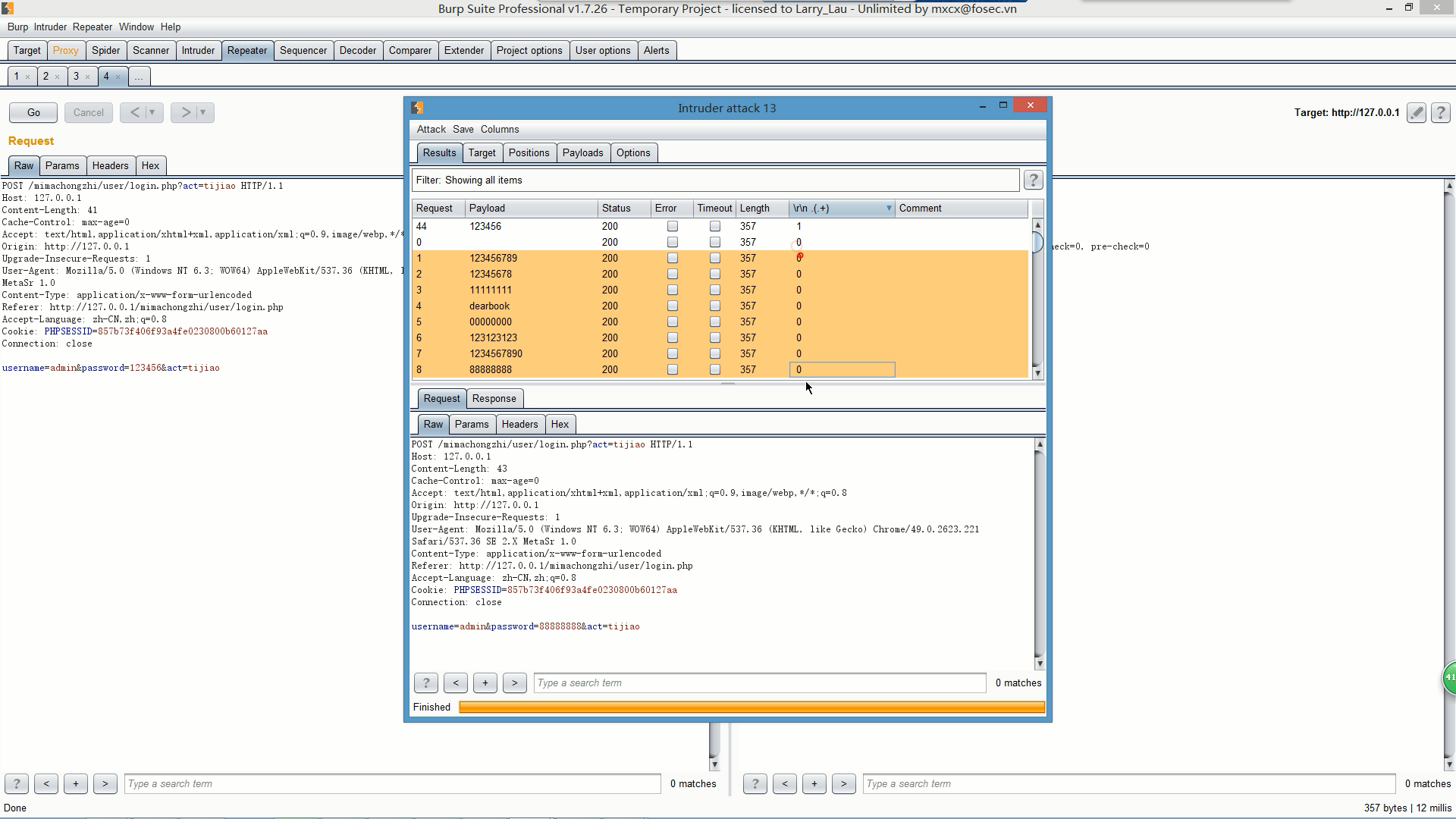Plus button in Repeater response search bar
The height and width of the screenshot is (819, 1456).
pos(814,783)
